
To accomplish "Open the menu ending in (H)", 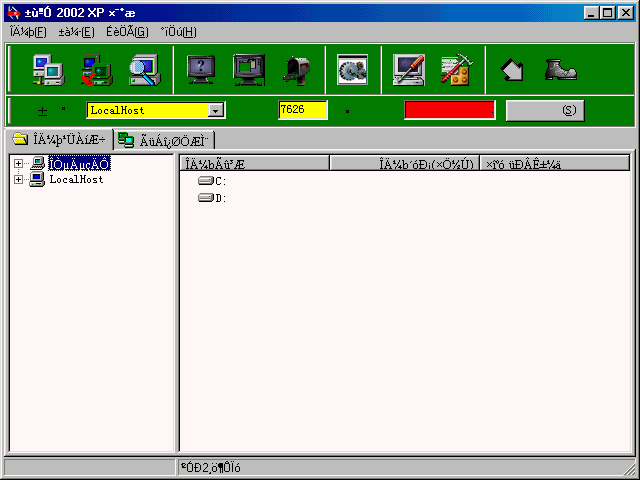I will [178, 32].
